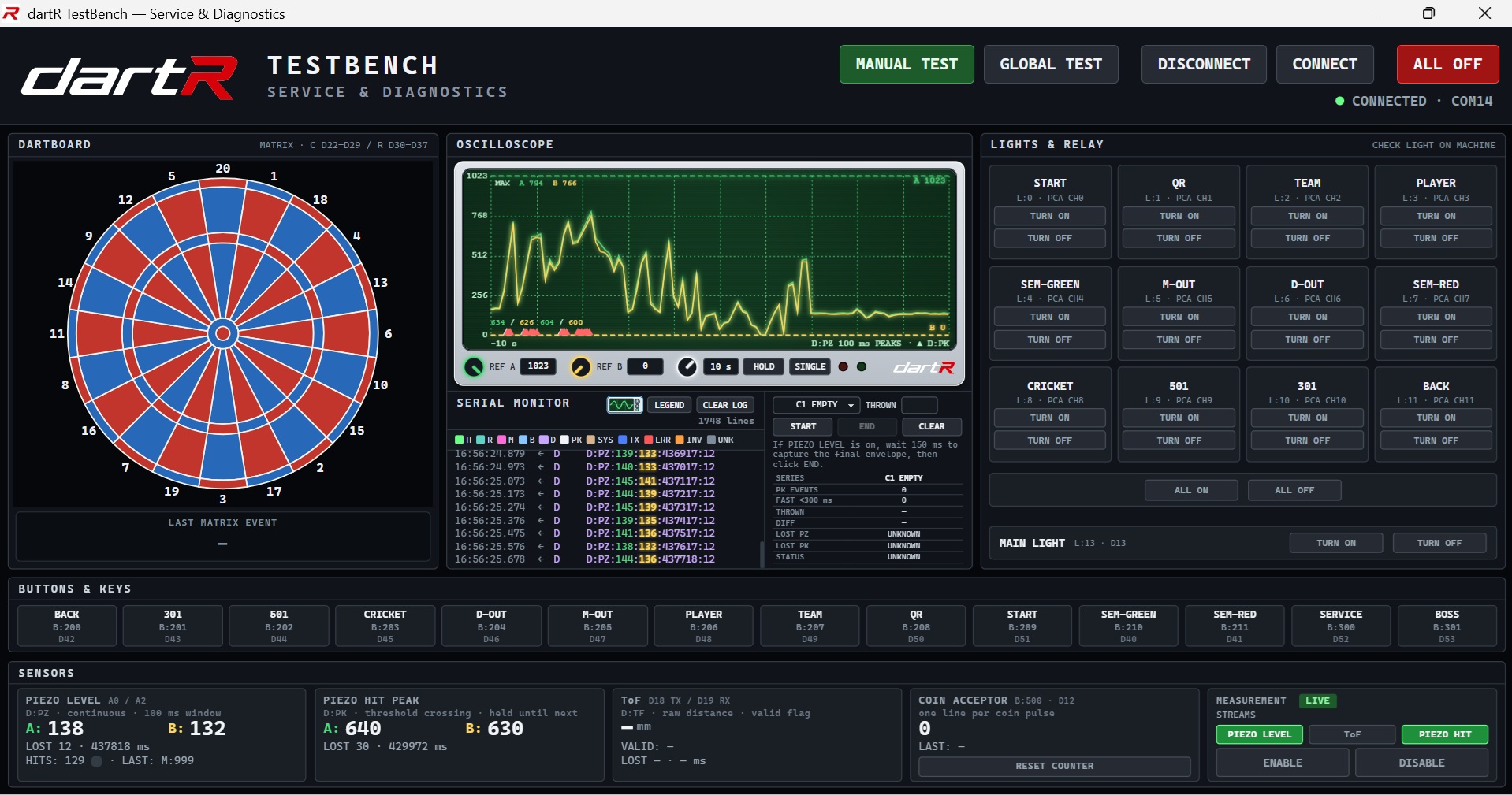Toggle the PIEZO HIT stream
Viewport: 1512px width, 795px height.
tap(1445, 734)
